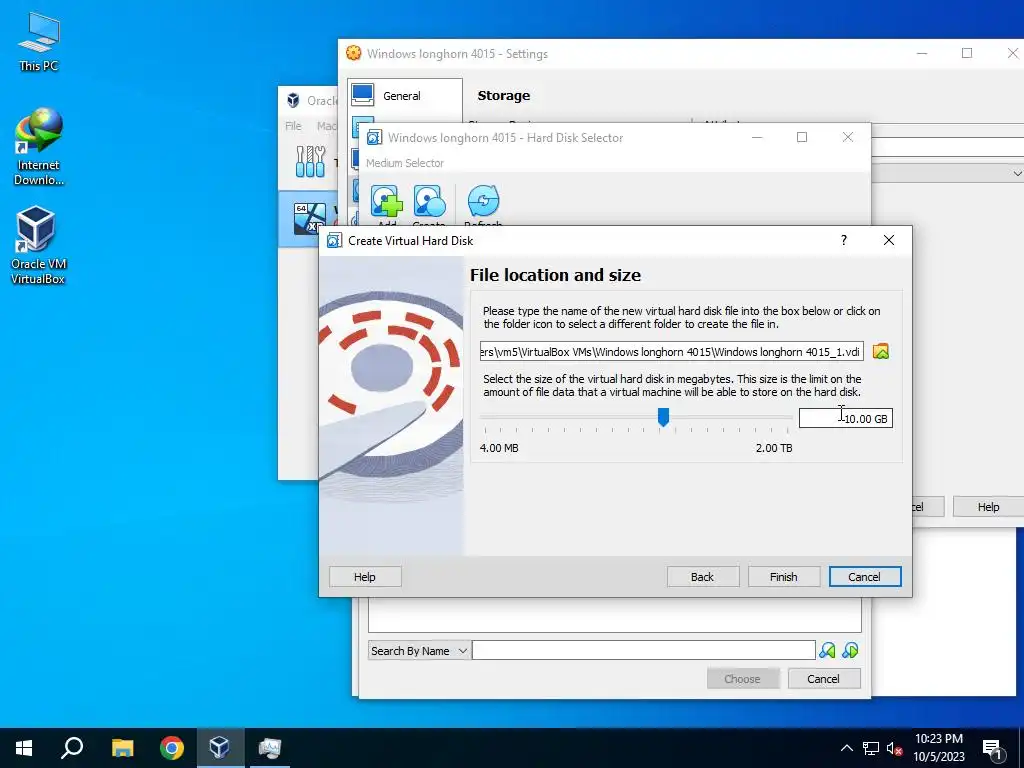1024x768 pixels.
Task: Minimize the Hard Disk Selector window
Action: 757,137
